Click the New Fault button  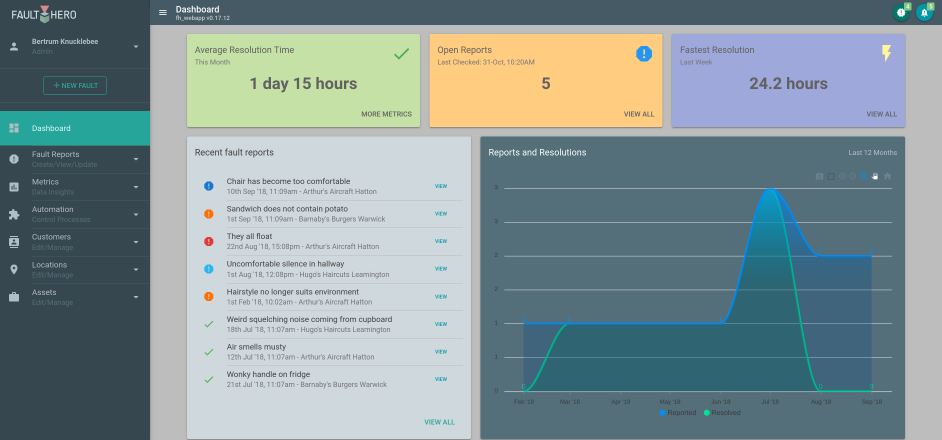75,86
